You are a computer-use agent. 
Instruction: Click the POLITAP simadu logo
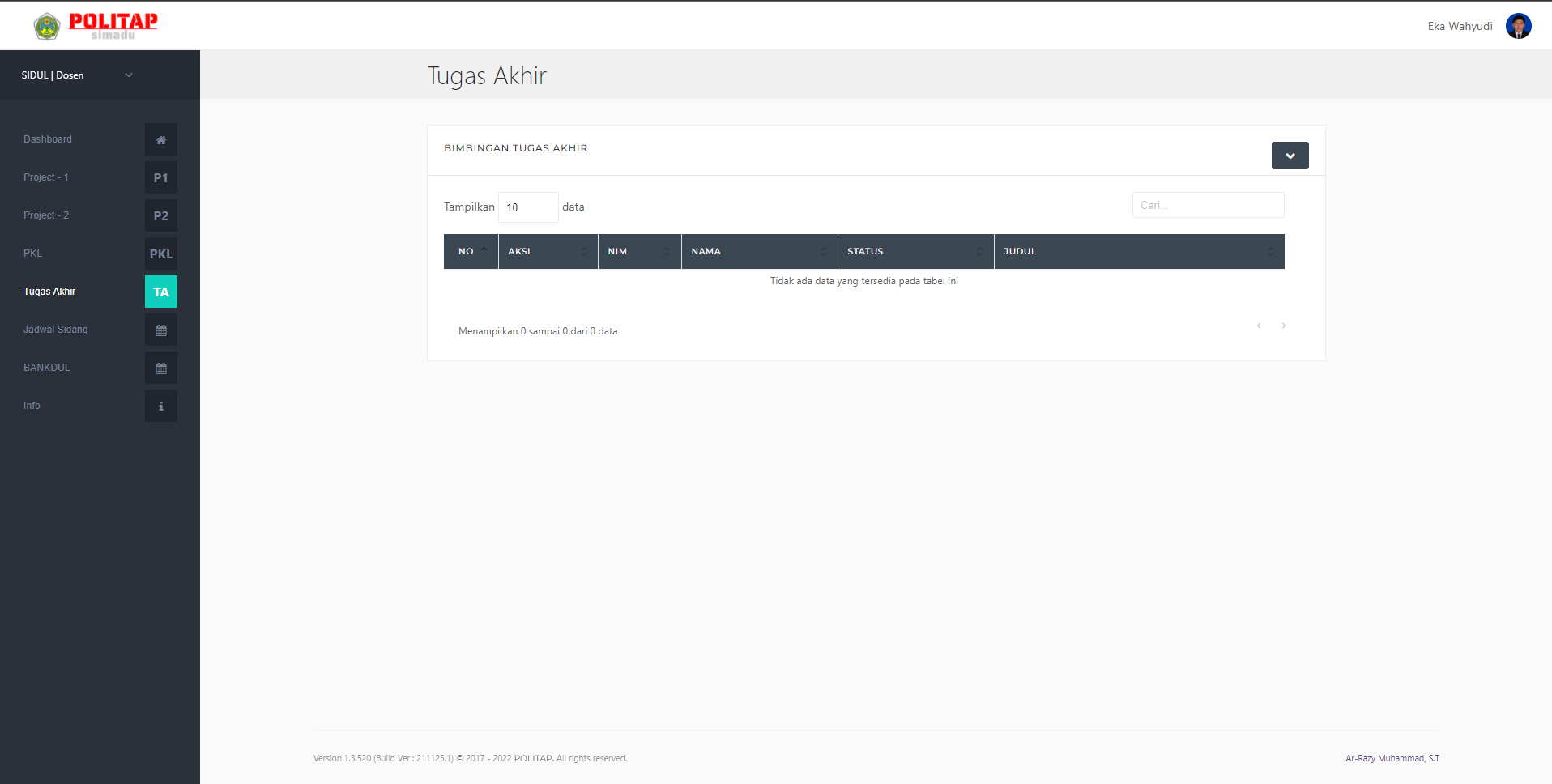(96, 26)
